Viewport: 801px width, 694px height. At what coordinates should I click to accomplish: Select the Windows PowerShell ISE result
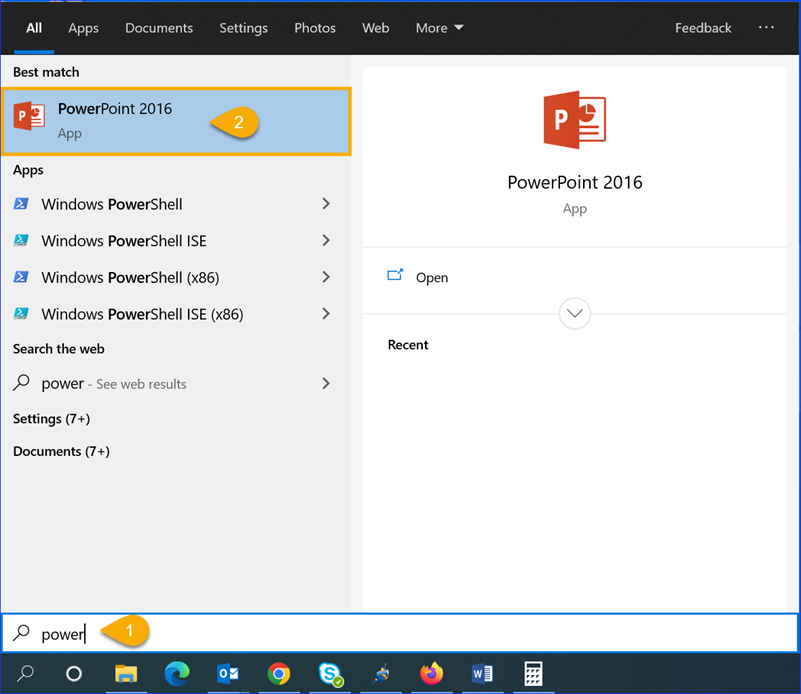point(176,241)
